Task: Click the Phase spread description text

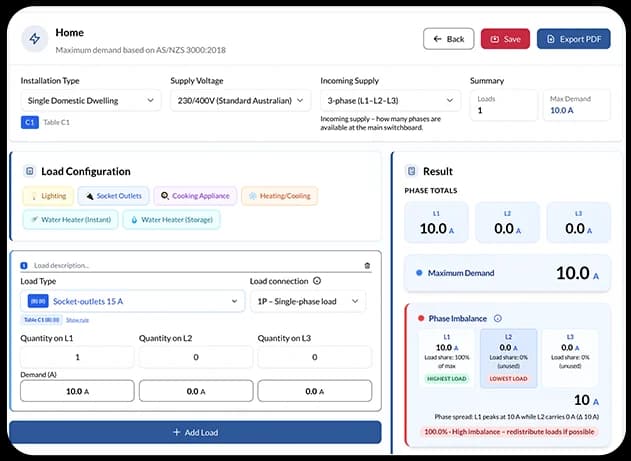Action: [517, 417]
